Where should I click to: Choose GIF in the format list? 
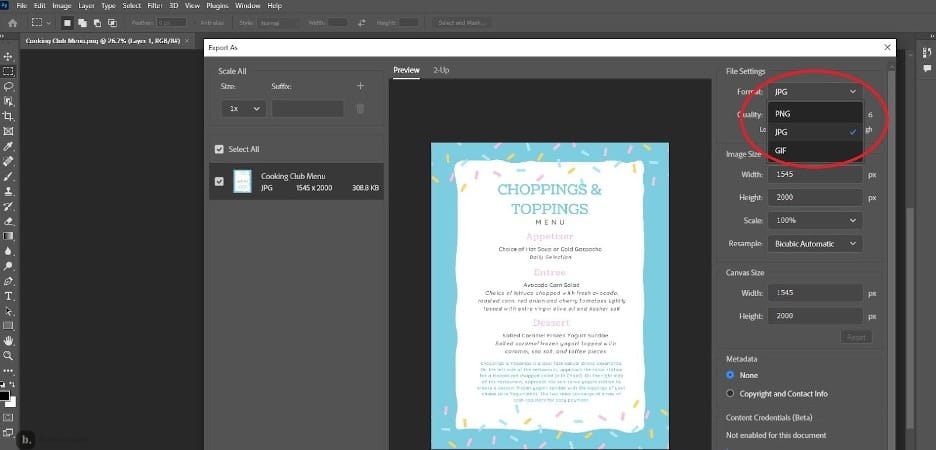click(x=780, y=150)
